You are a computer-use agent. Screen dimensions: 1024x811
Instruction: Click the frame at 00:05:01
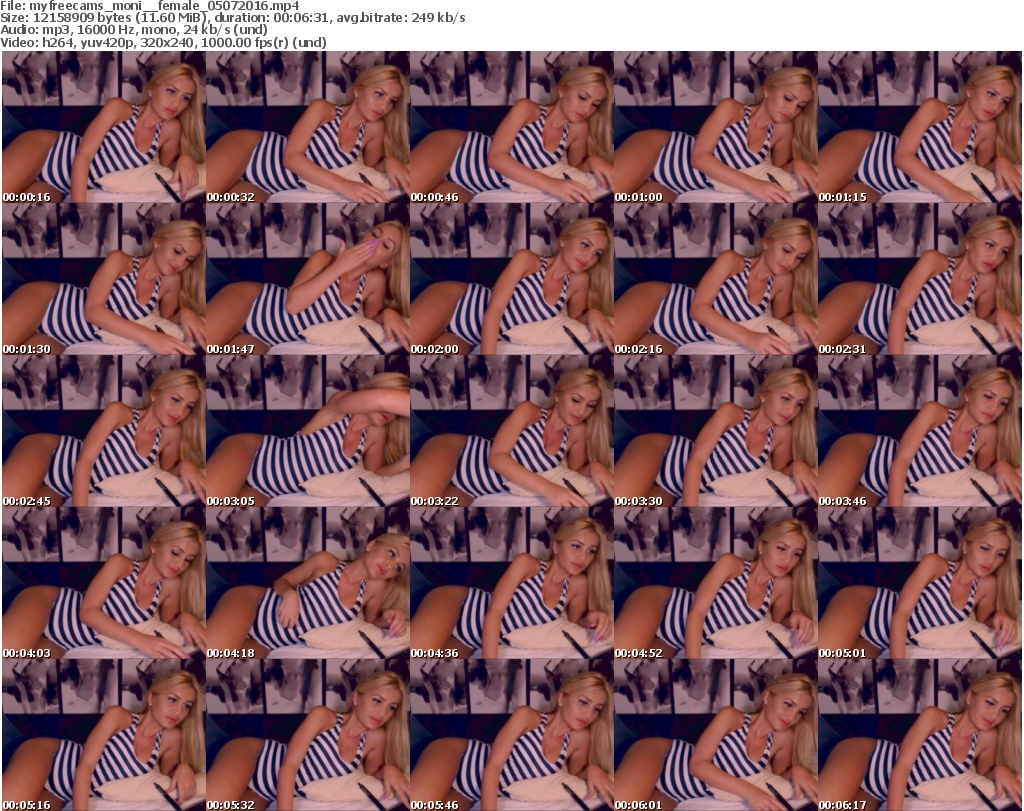click(920, 583)
